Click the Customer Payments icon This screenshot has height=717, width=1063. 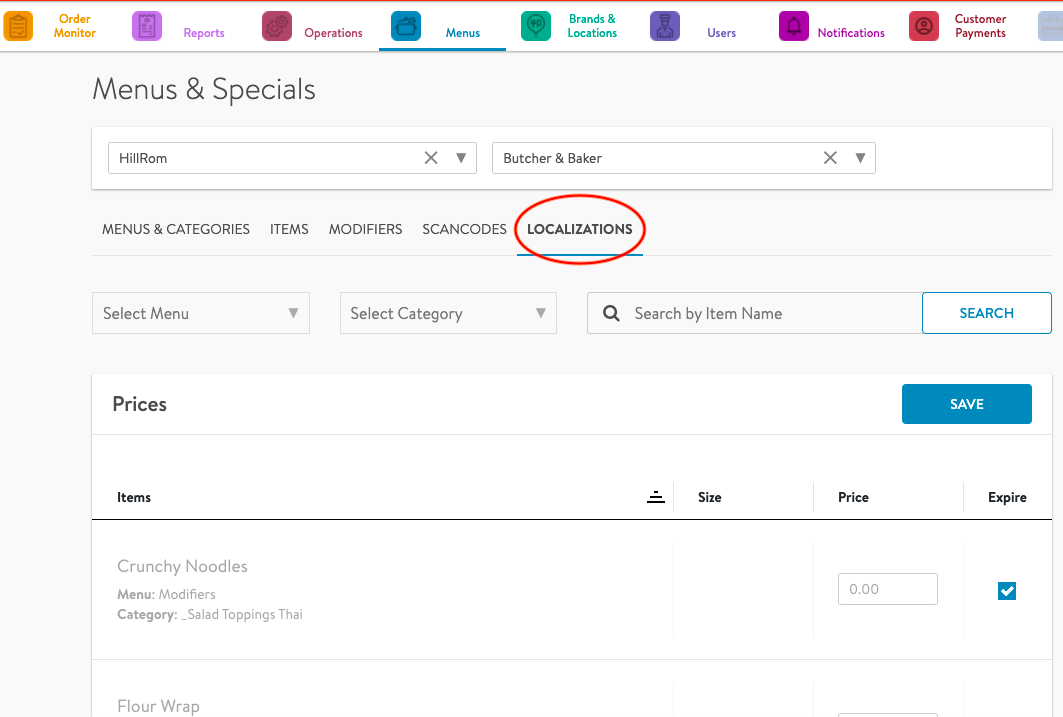click(x=924, y=26)
